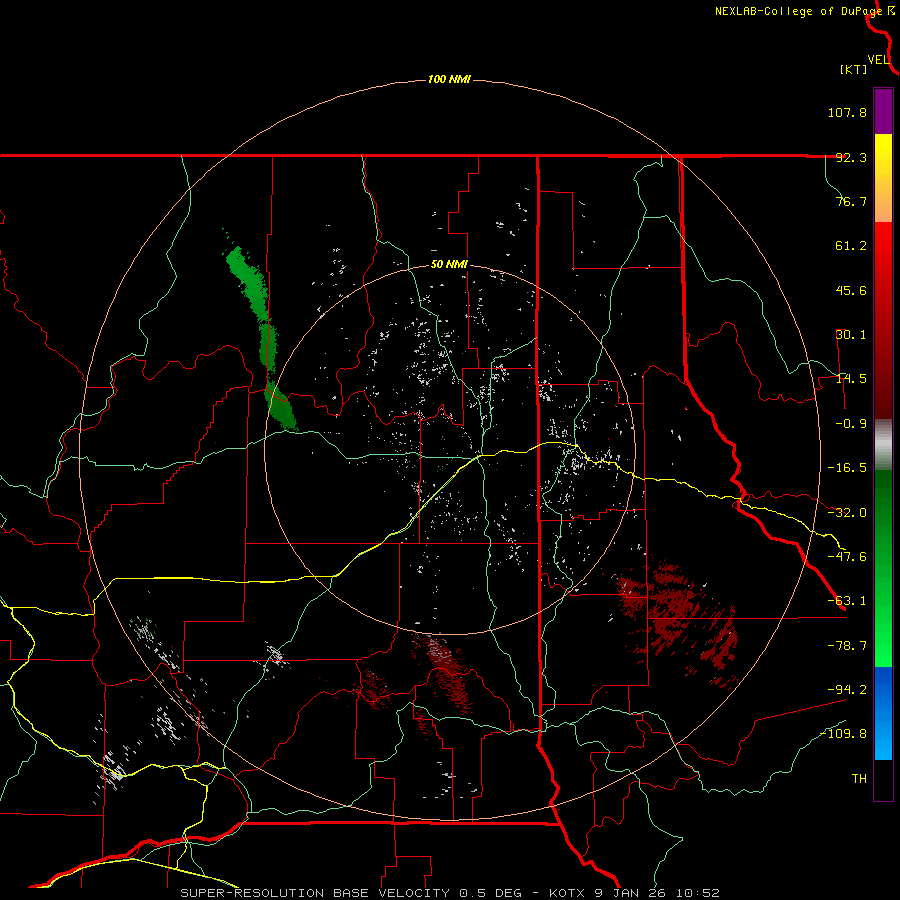Click the [KT] units label

tap(854, 69)
